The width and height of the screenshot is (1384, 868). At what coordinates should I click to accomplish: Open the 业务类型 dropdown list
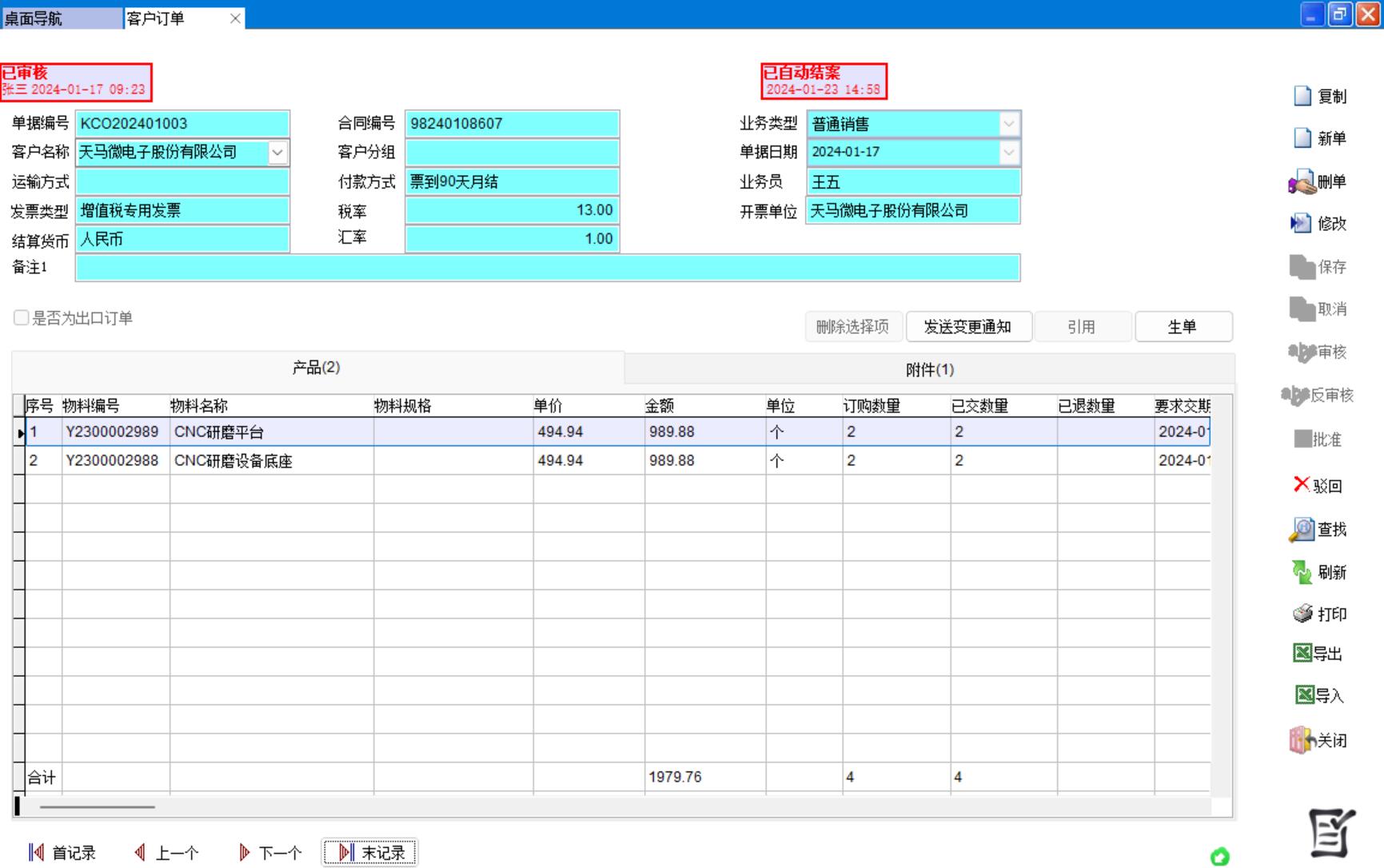pyautogui.click(x=1009, y=124)
